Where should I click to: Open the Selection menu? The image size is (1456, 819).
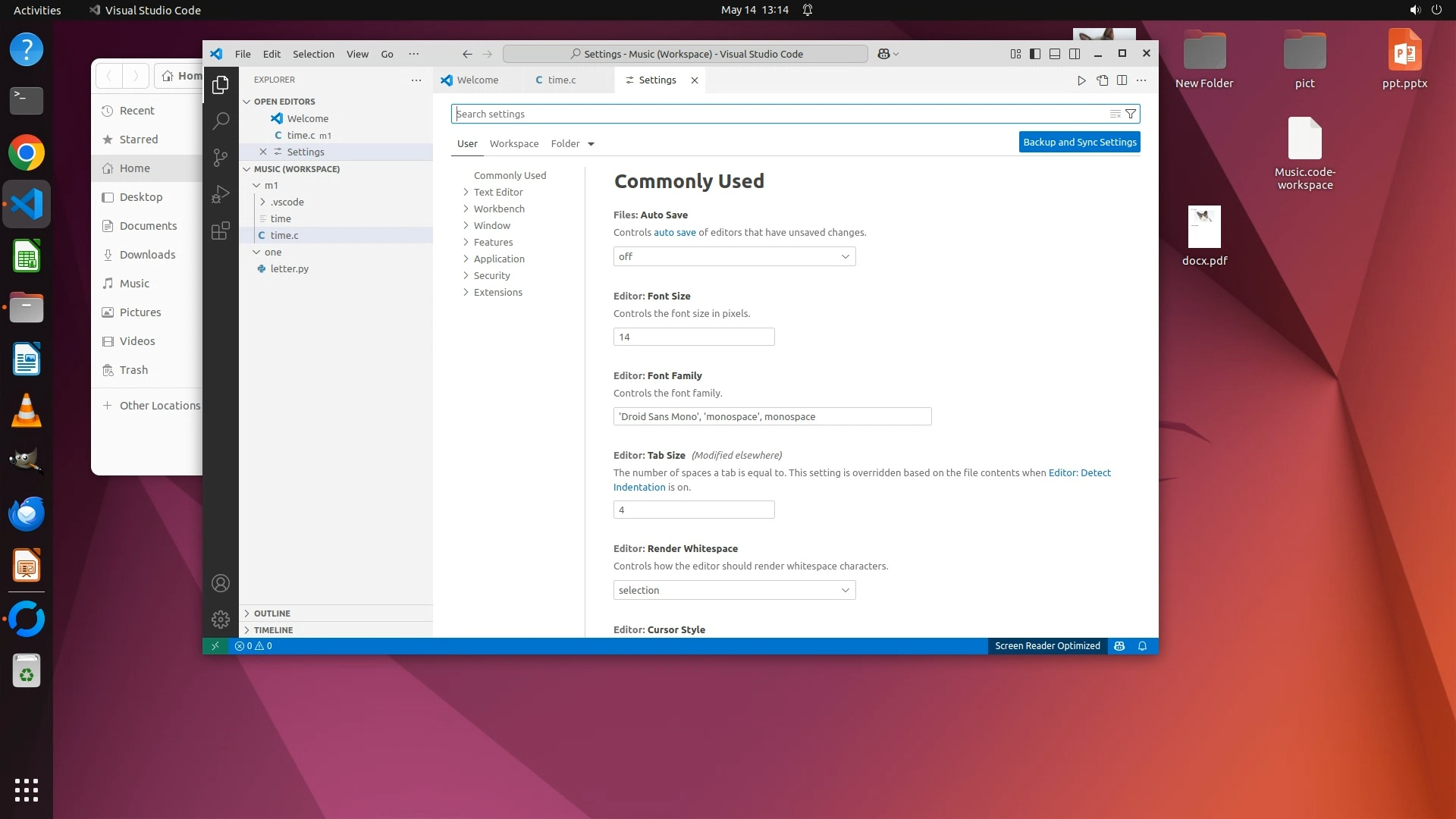click(x=313, y=54)
